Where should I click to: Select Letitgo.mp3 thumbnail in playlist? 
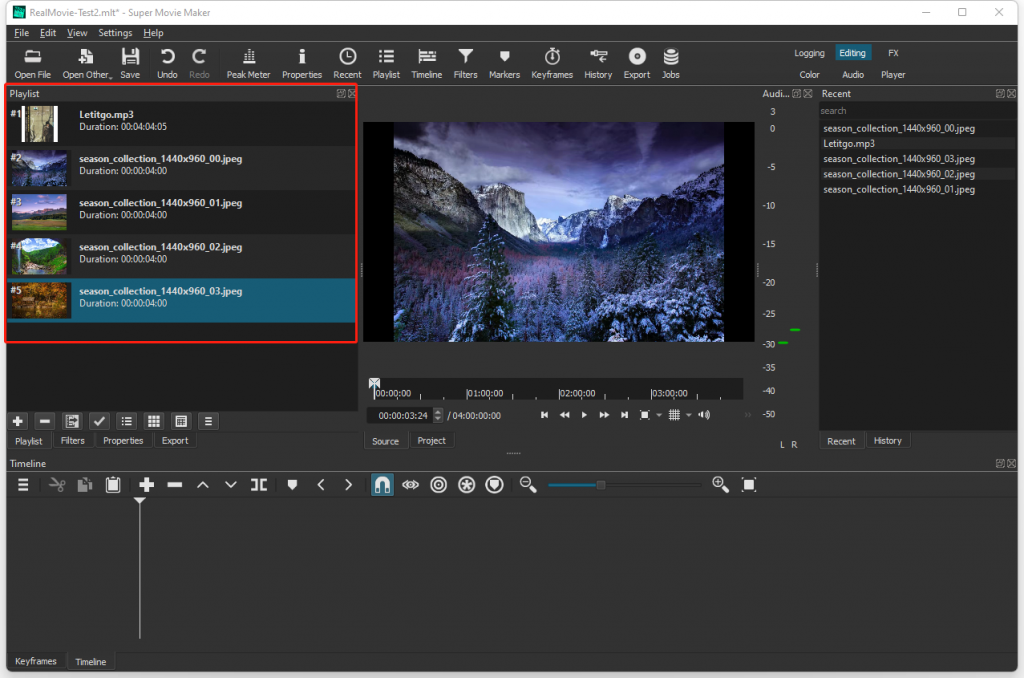40,125
